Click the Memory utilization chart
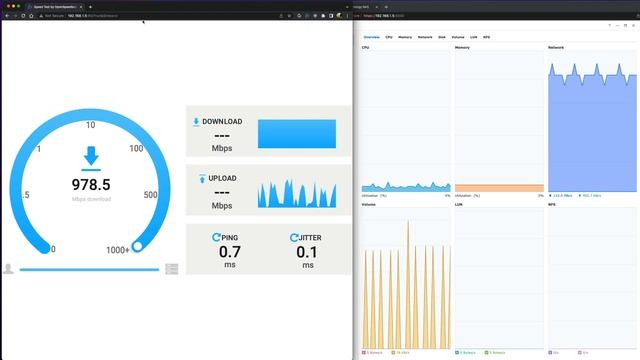 [499, 121]
